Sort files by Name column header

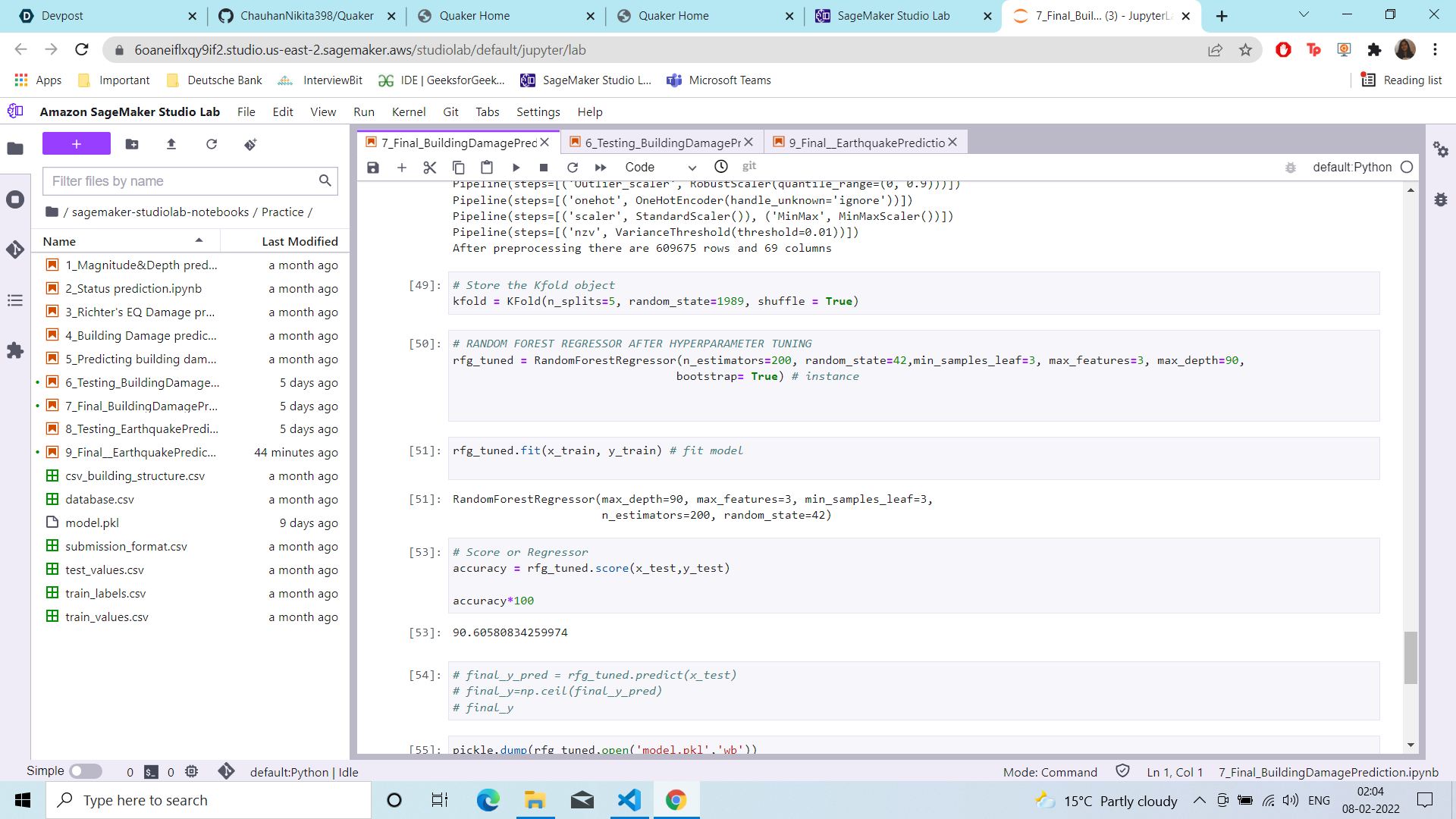coord(59,241)
